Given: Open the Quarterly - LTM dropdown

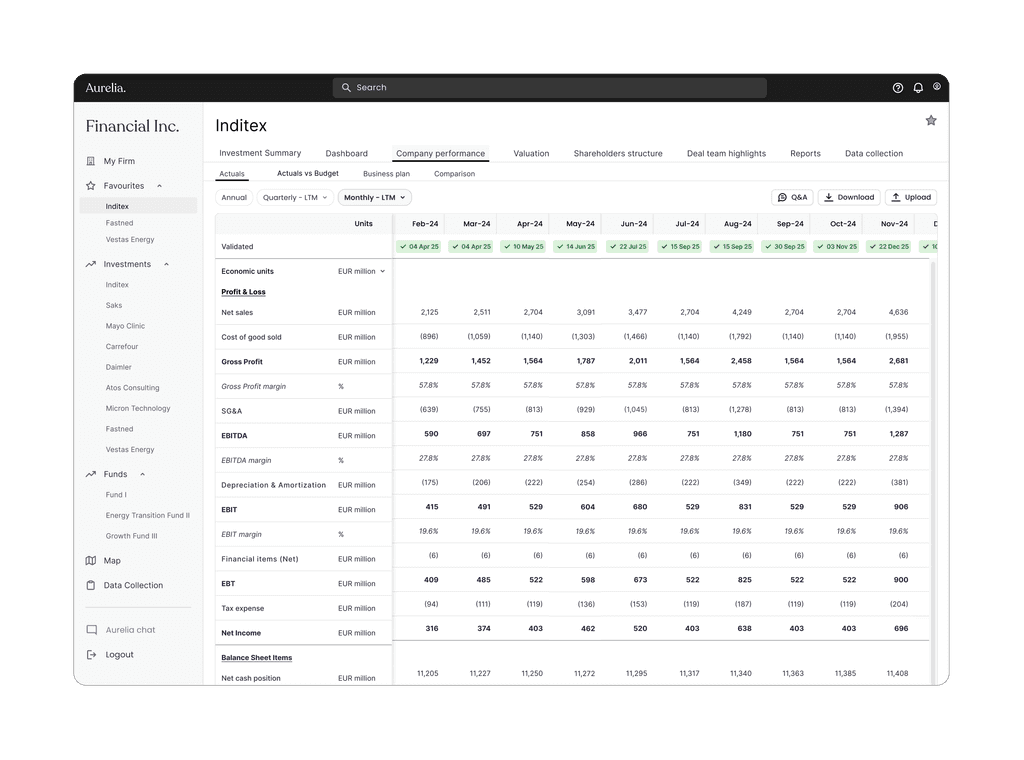Looking at the screenshot, I should [294, 198].
